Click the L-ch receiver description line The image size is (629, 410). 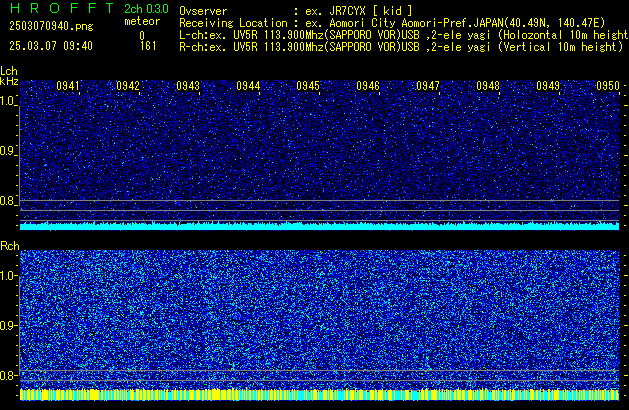(x=404, y=35)
